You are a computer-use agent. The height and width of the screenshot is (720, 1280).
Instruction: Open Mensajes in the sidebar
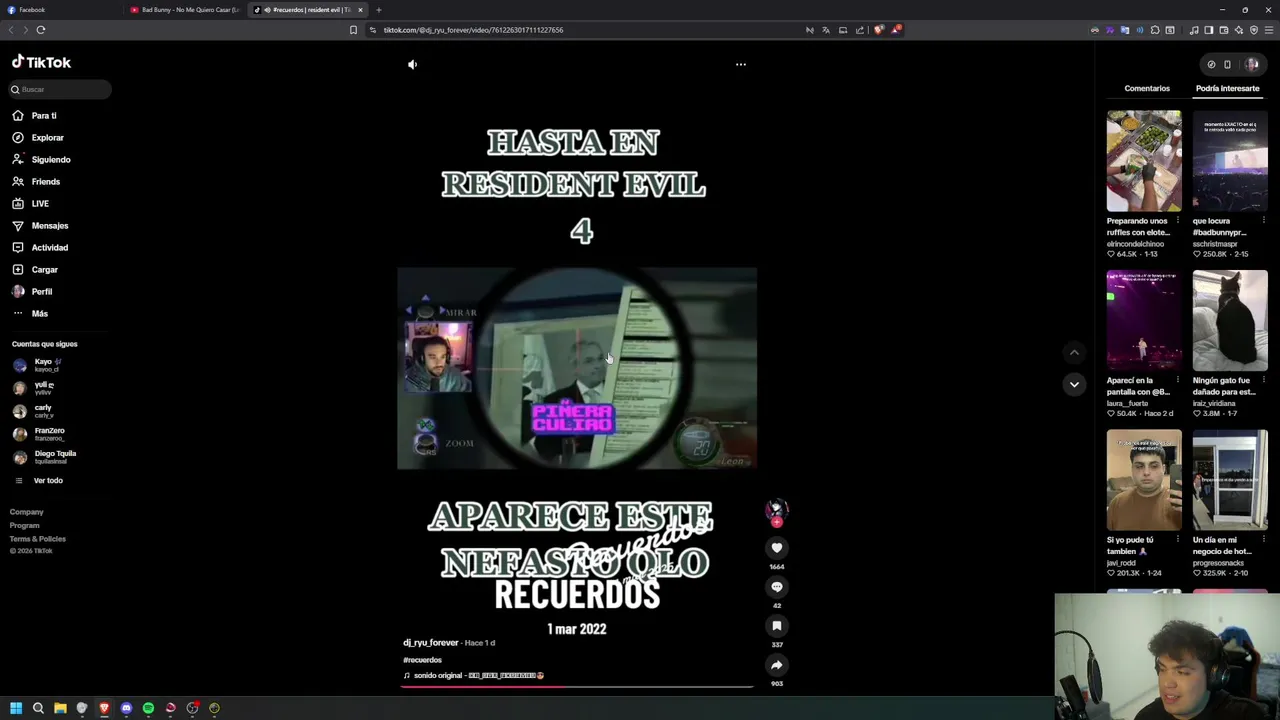(49, 226)
